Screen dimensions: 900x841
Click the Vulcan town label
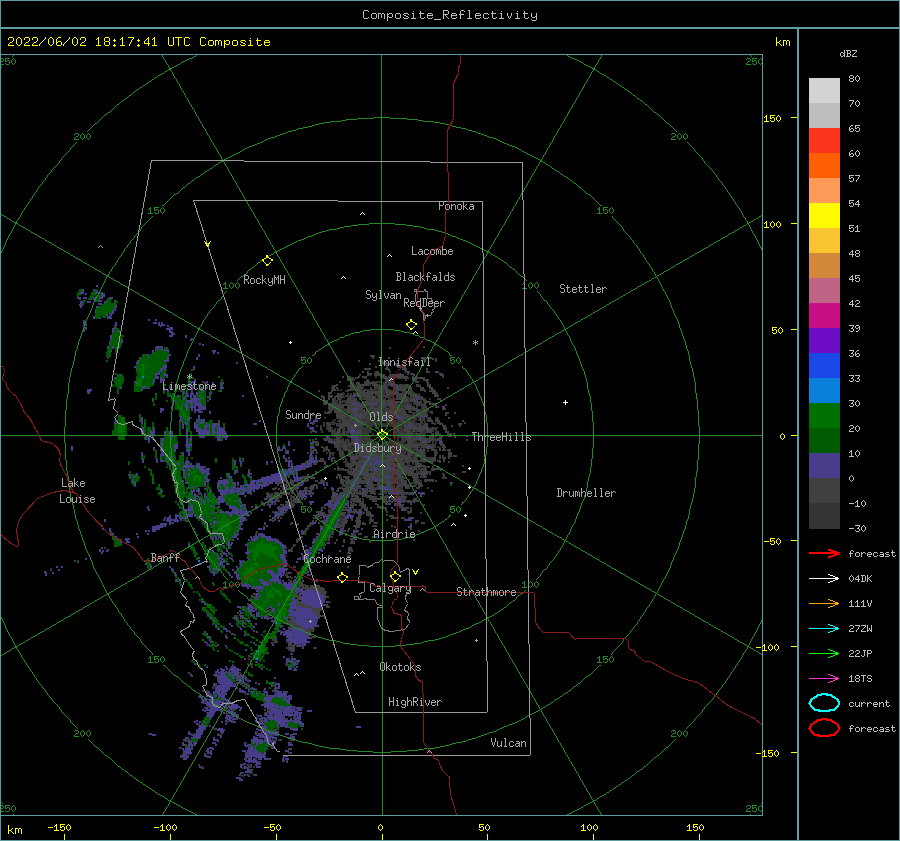[509, 743]
